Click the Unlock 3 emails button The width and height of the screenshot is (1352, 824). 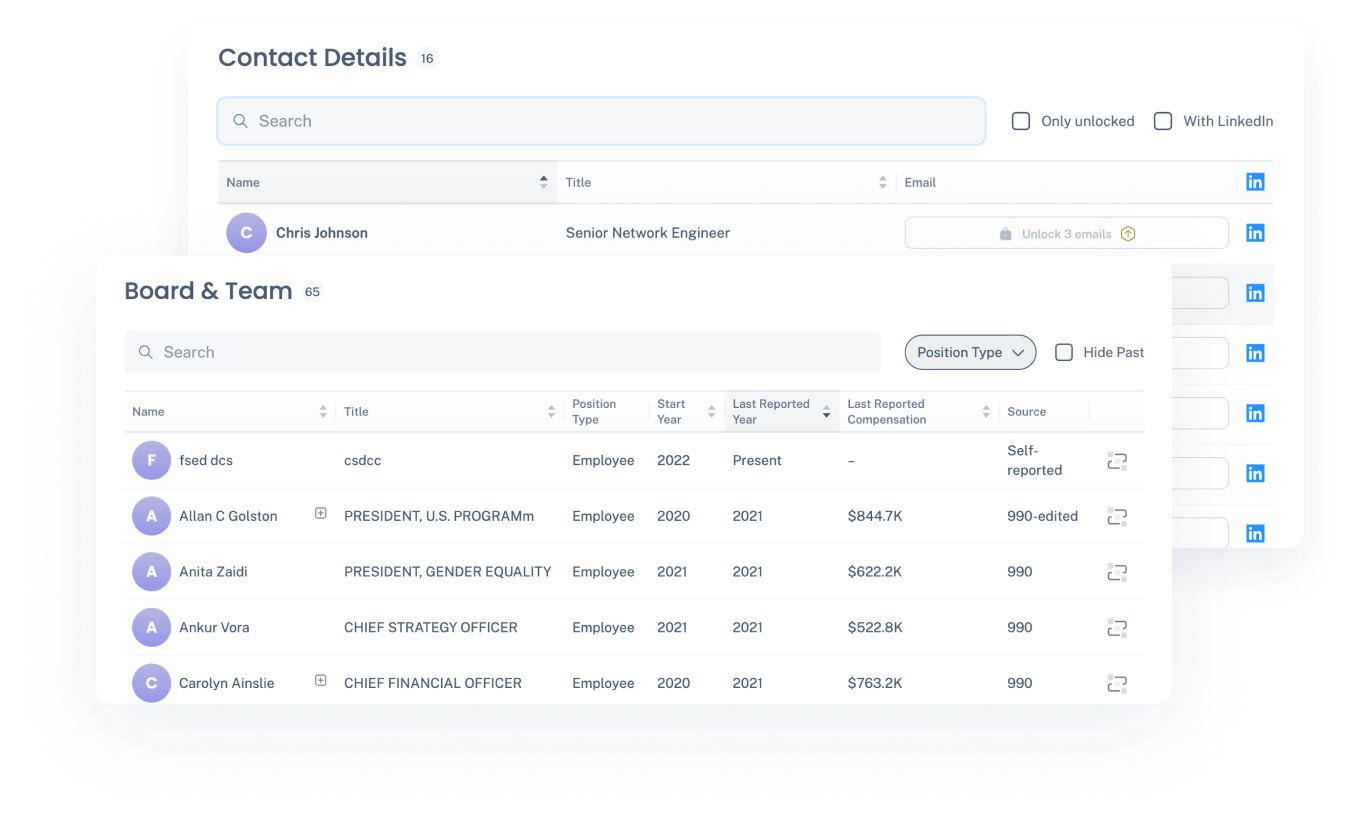pyautogui.click(x=1066, y=233)
